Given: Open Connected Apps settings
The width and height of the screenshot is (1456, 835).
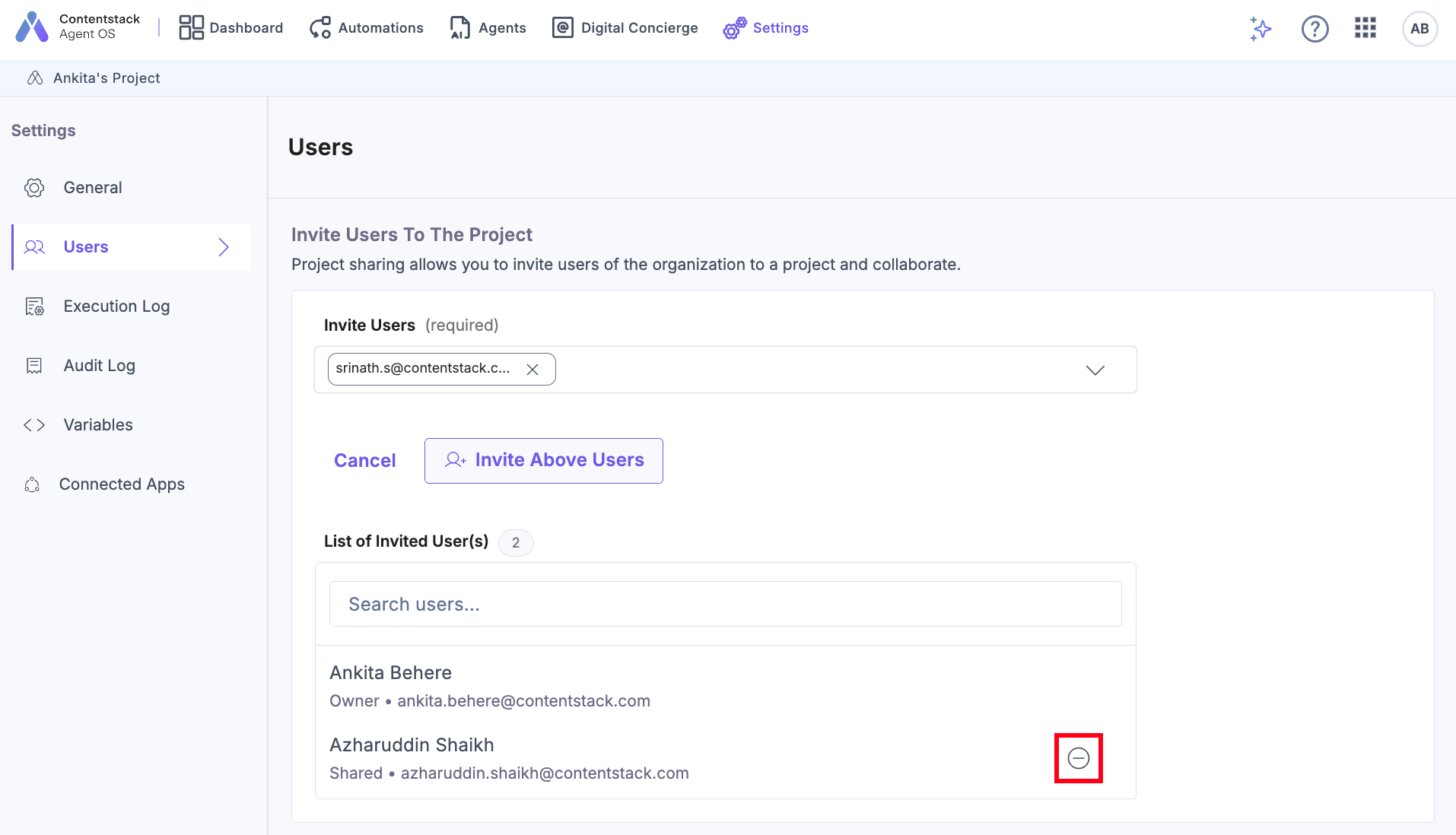Looking at the screenshot, I should (122, 484).
